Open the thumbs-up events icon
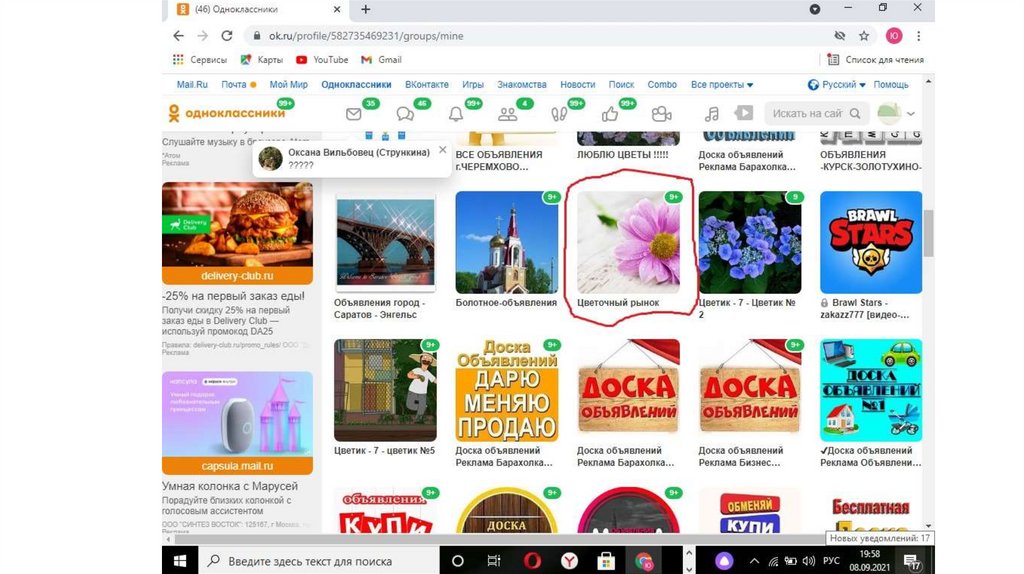The image size is (1024, 574). 610,114
